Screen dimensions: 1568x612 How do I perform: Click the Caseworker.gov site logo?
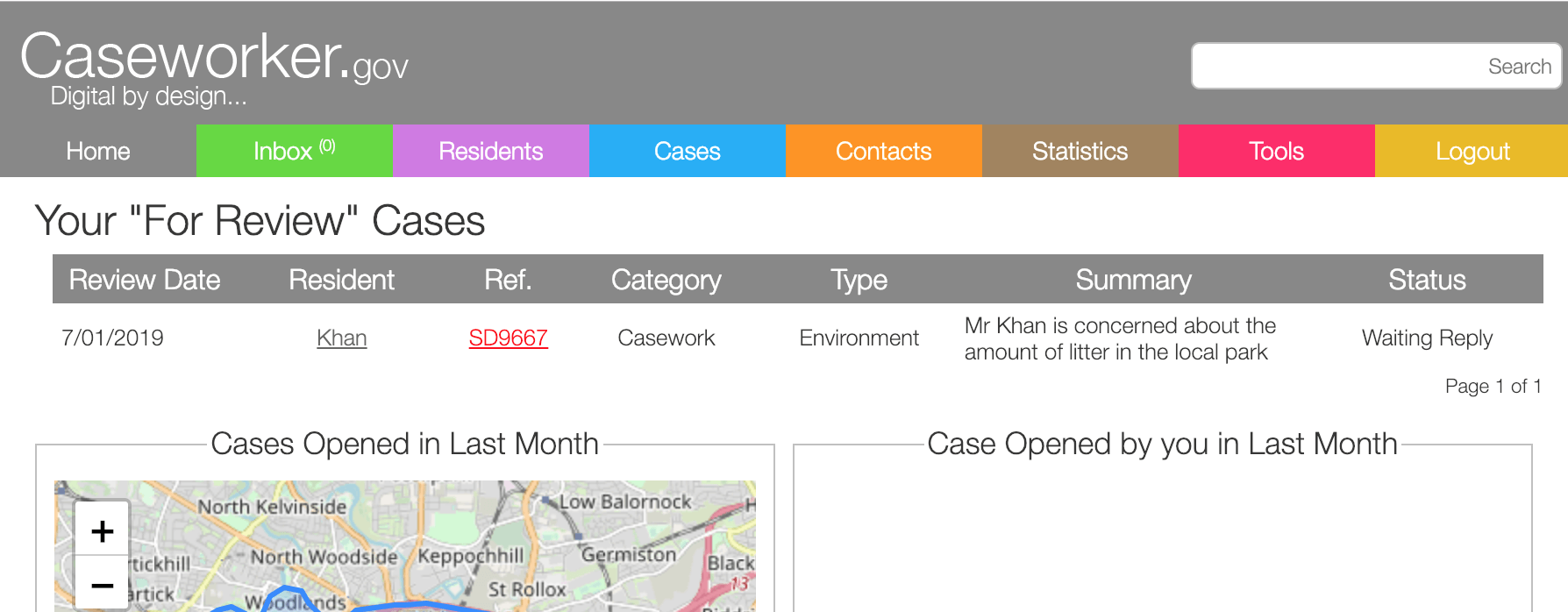(213, 59)
